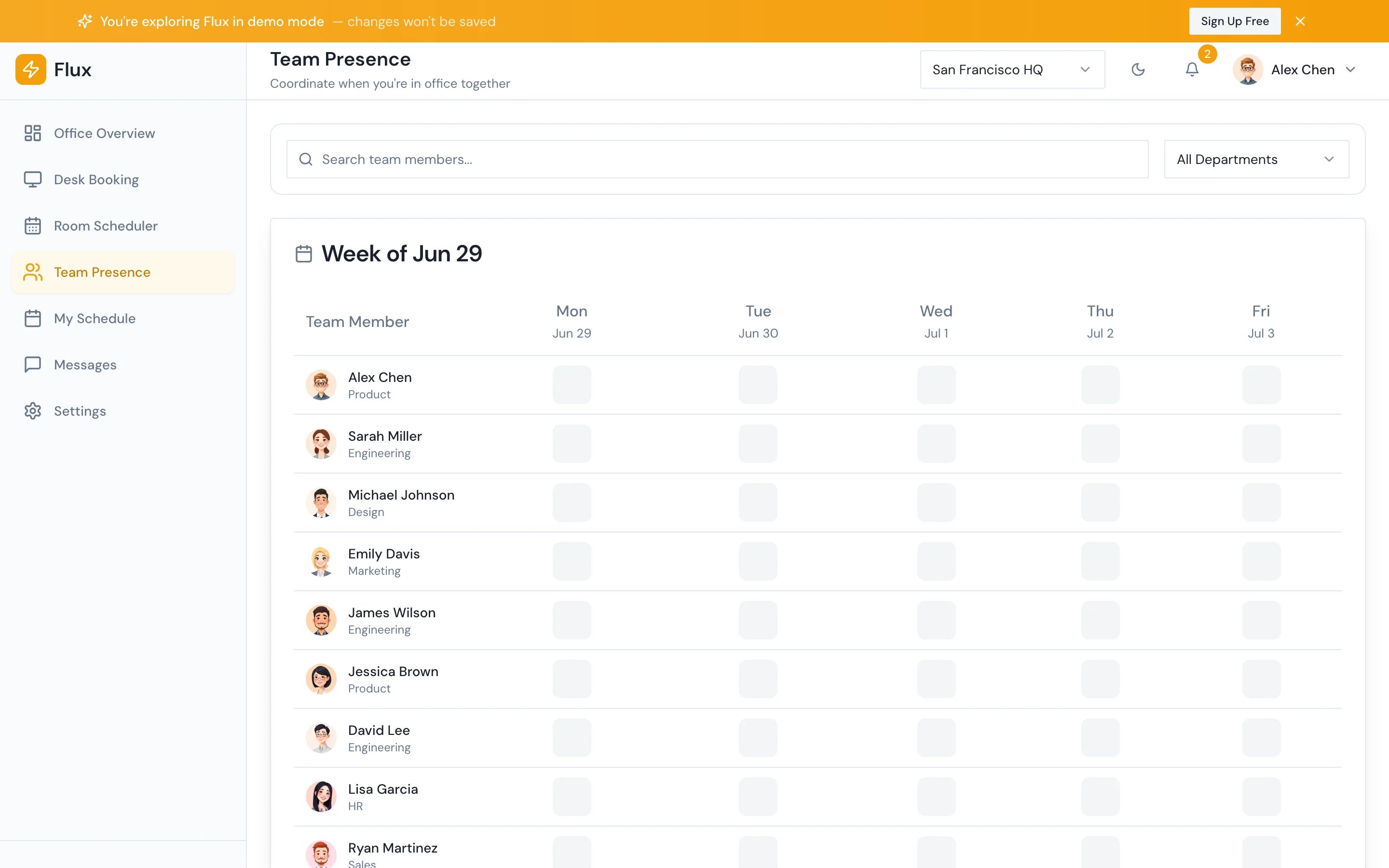Viewport: 1389px width, 868px height.
Task: Click the Search team members field
Action: pos(718,159)
